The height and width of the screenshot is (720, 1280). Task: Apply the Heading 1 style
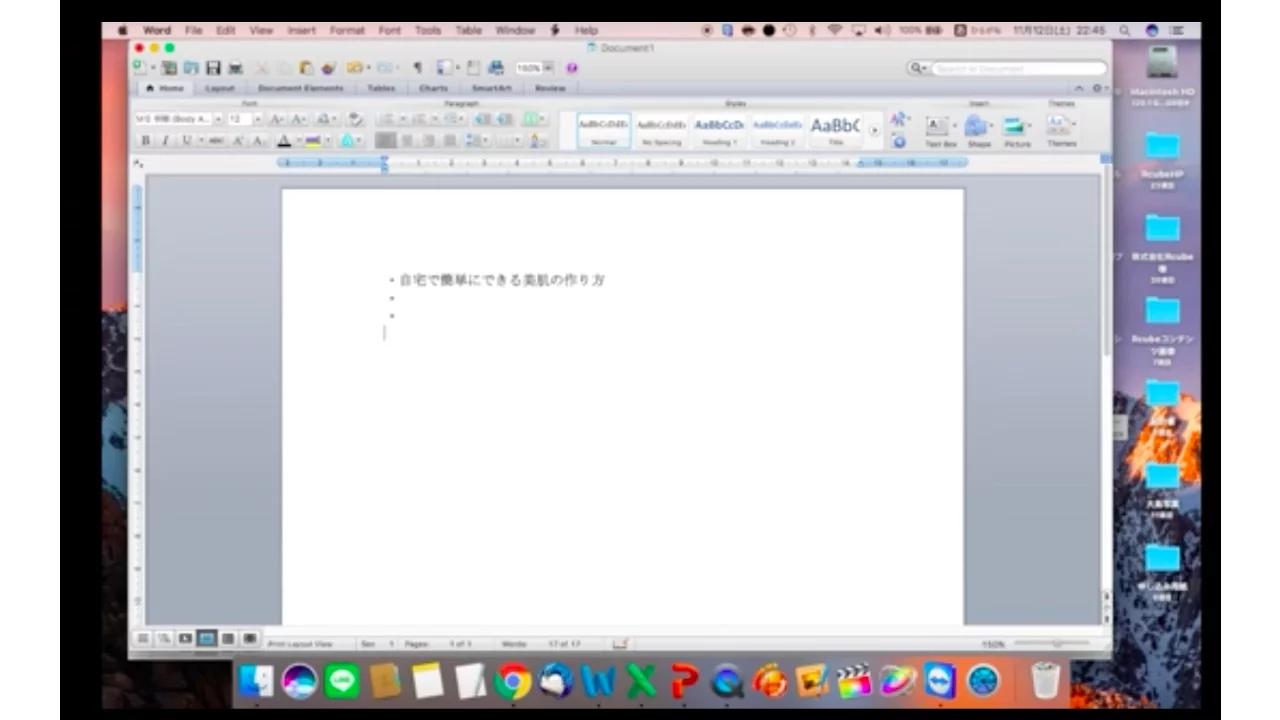(719, 130)
